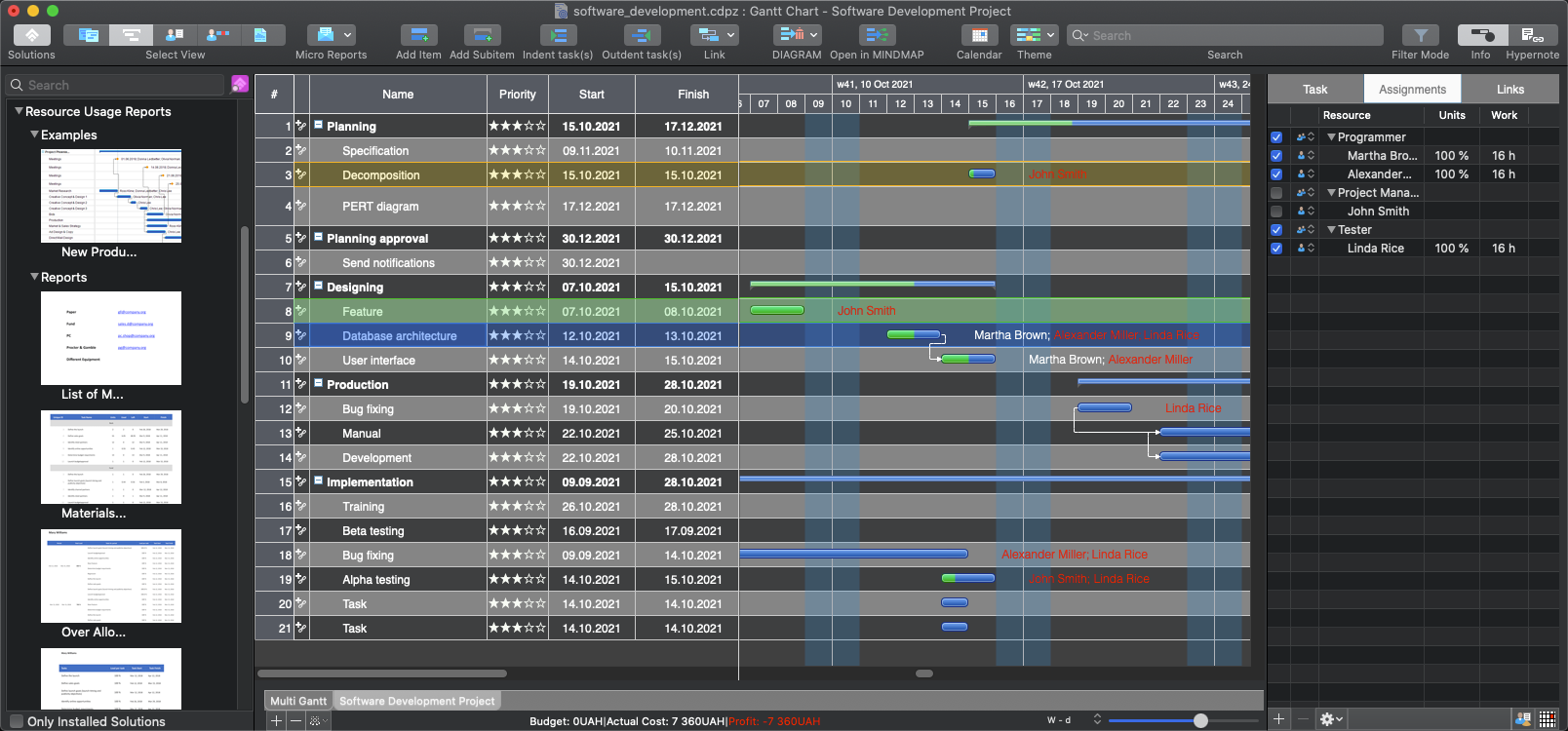Click the Add Item toolbar icon
The width and height of the screenshot is (1568, 731).
click(418, 36)
